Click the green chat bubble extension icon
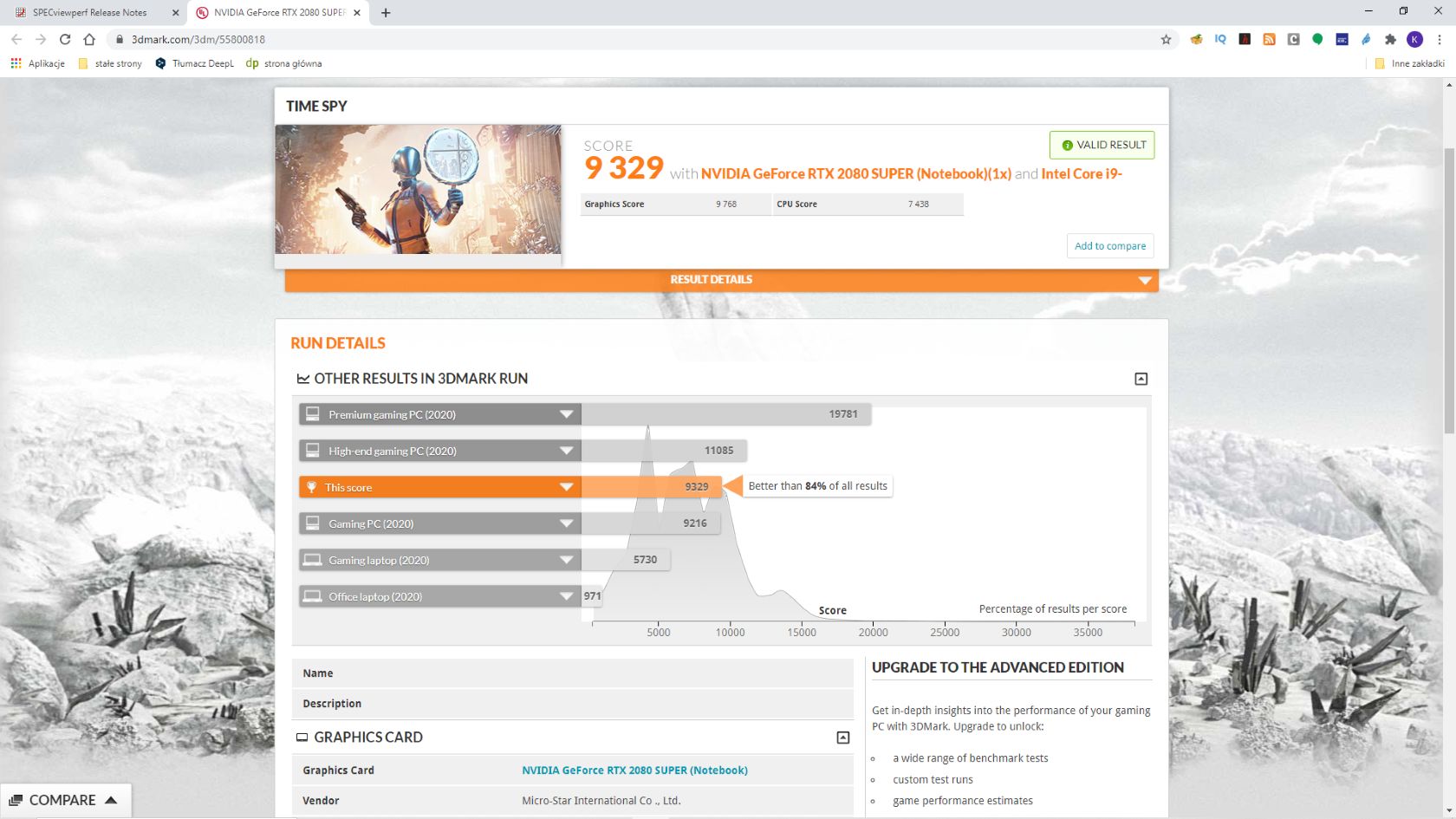 pos(1318,39)
